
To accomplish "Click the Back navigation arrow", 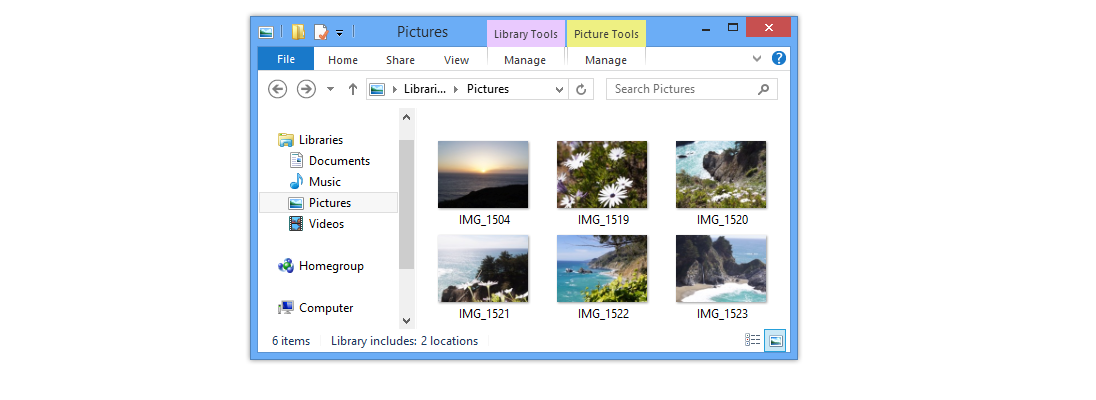I will point(278,89).
